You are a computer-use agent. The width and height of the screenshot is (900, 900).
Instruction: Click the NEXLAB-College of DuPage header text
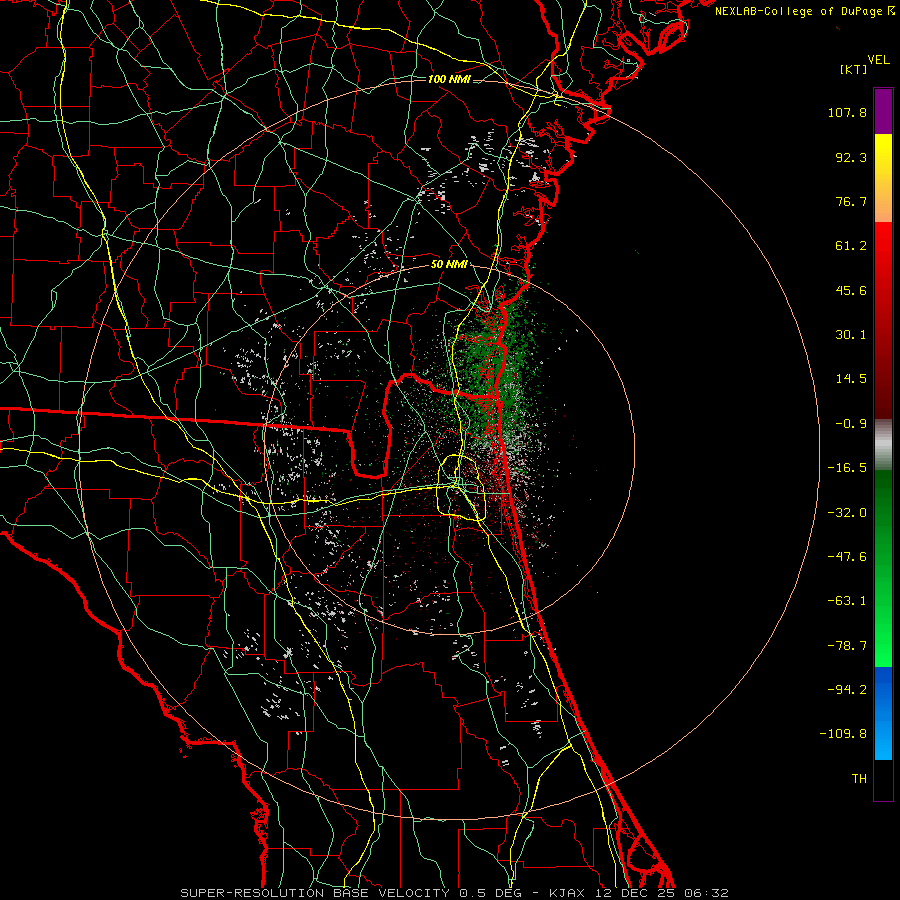pos(804,11)
